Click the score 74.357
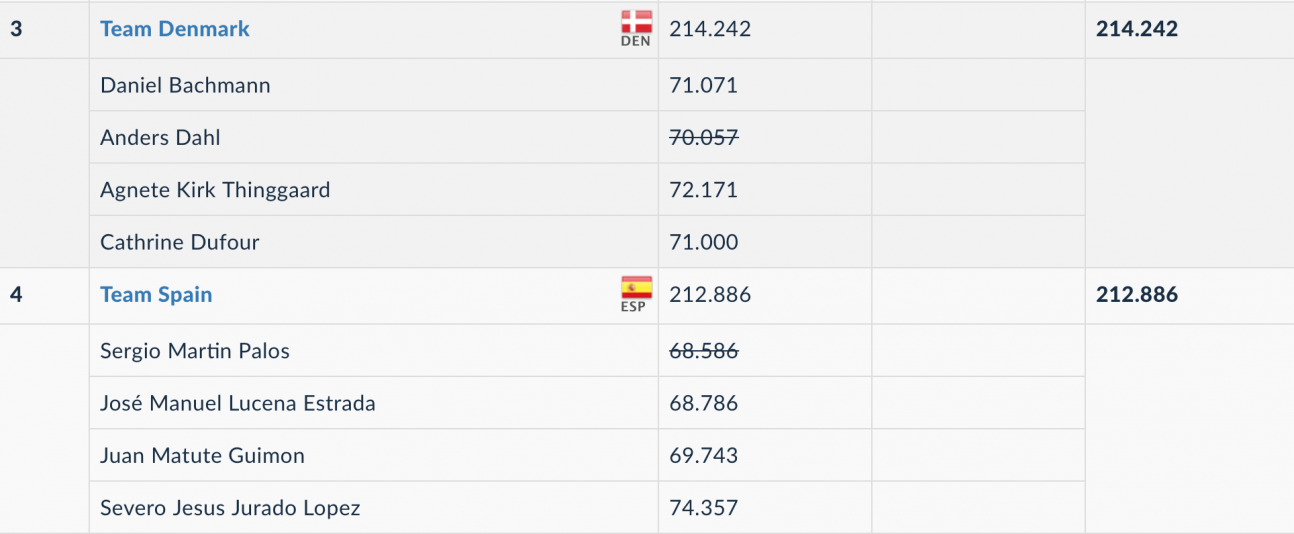The image size is (1294, 534). click(x=704, y=508)
